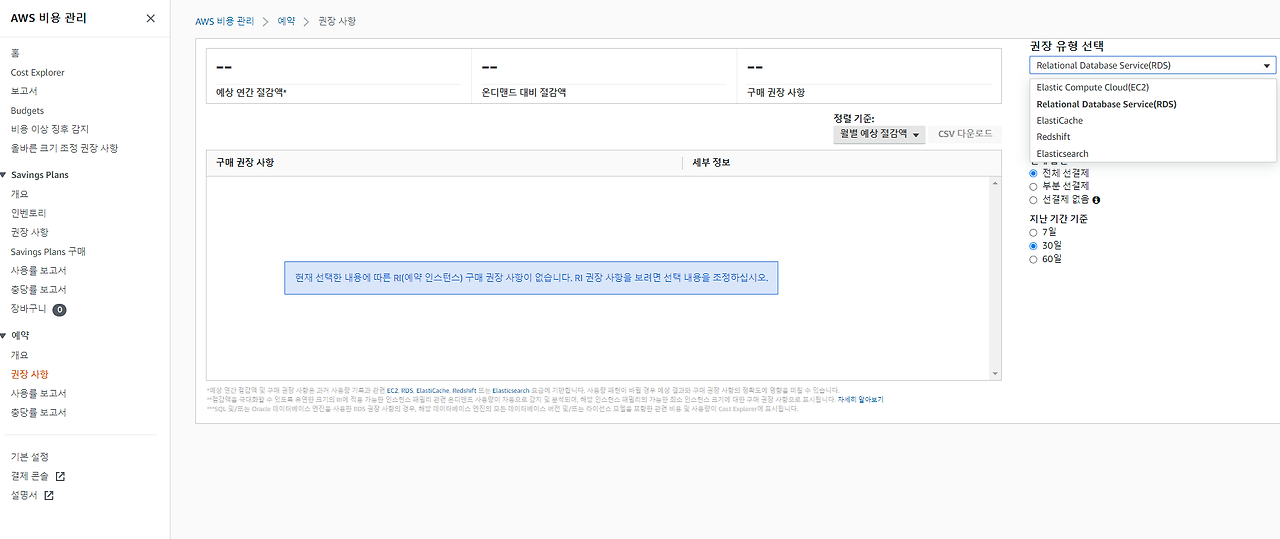Click the 장바구니 count badge showing 0
This screenshot has height=539, width=1280.
(x=59, y=310)
